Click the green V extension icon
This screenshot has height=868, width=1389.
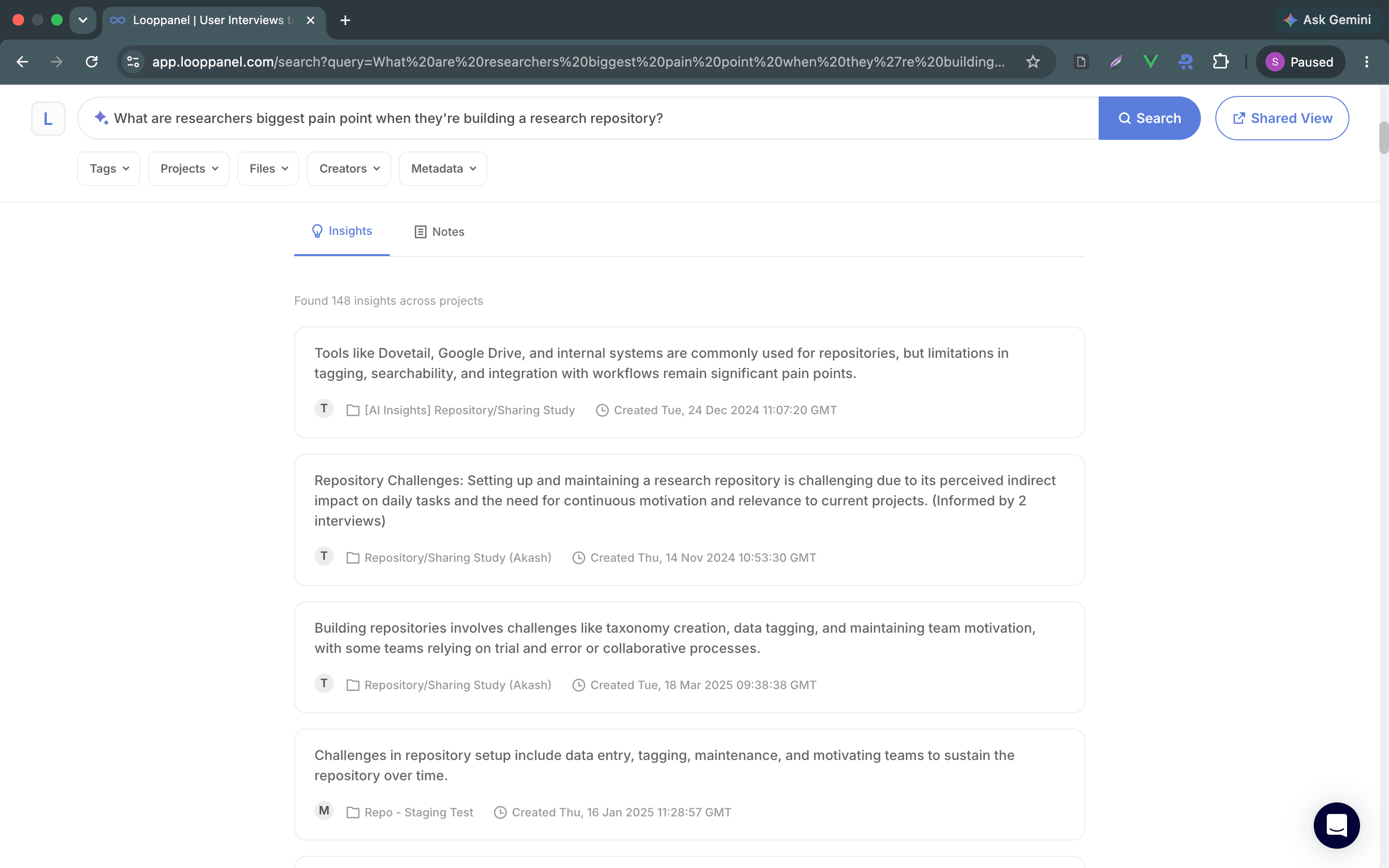point(1150,61)
